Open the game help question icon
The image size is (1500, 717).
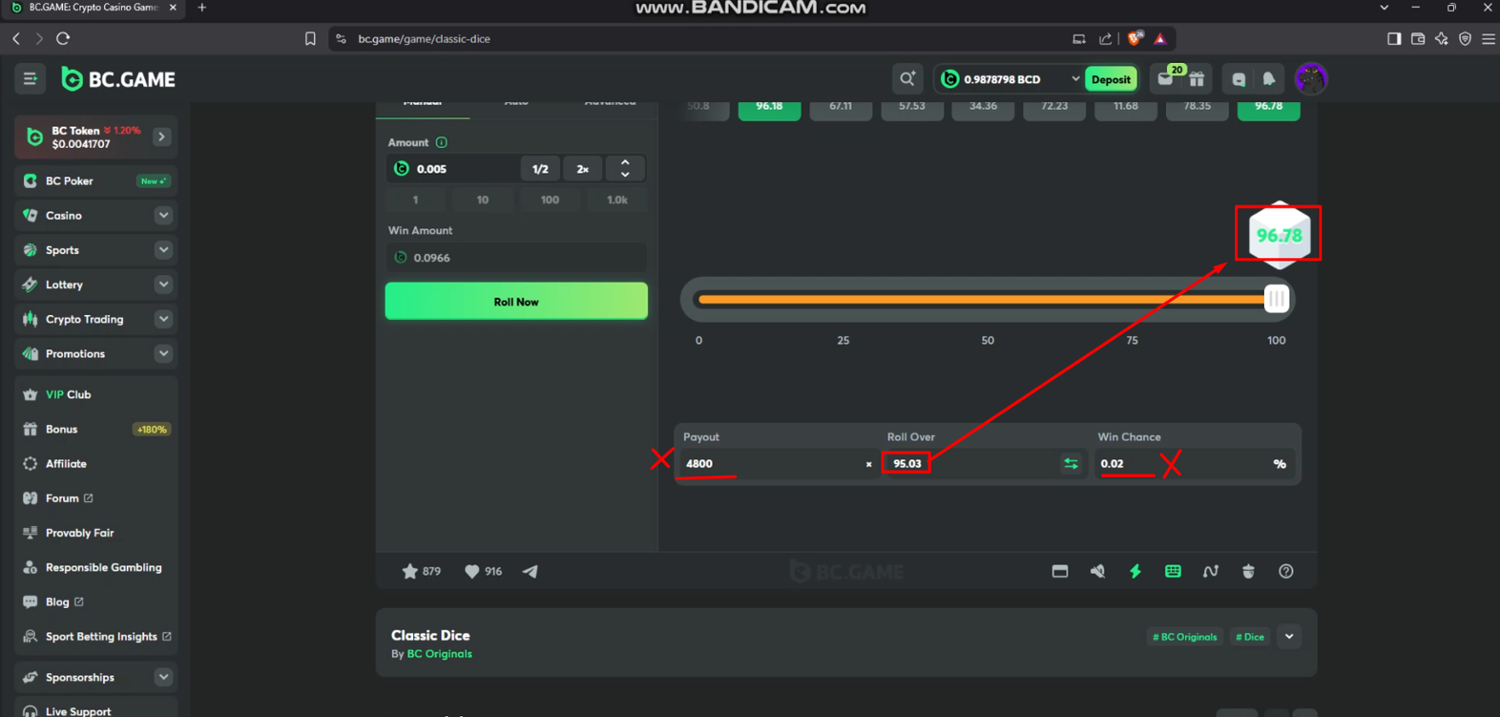tap(1286, 571)
